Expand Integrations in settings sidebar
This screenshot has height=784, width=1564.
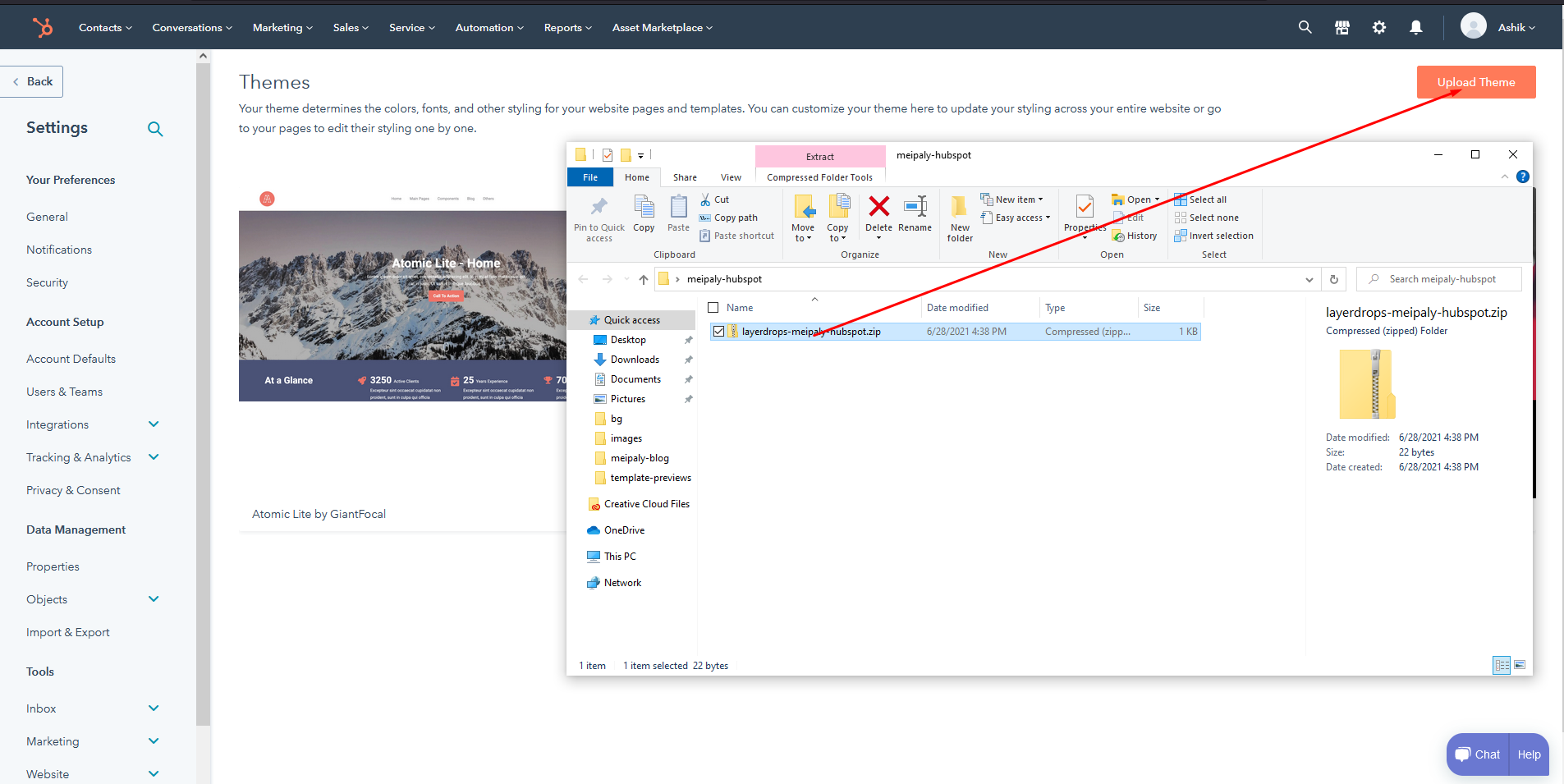(x=154, y=424)
